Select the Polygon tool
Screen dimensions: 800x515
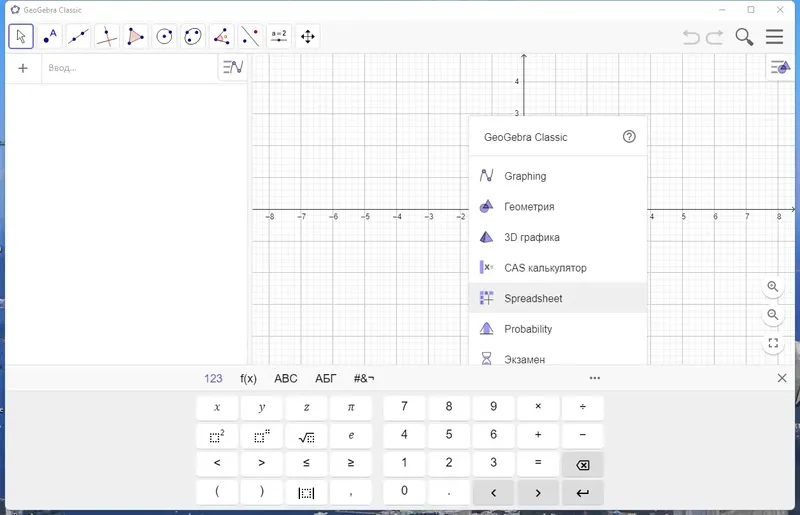[135, 36]
